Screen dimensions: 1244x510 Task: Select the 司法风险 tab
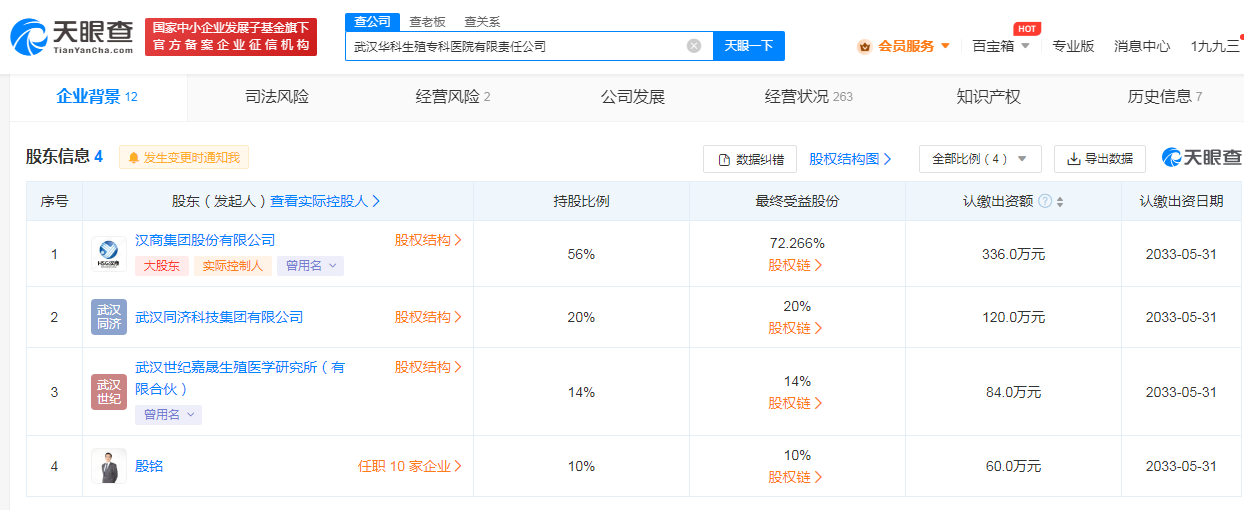pos(277,97)
